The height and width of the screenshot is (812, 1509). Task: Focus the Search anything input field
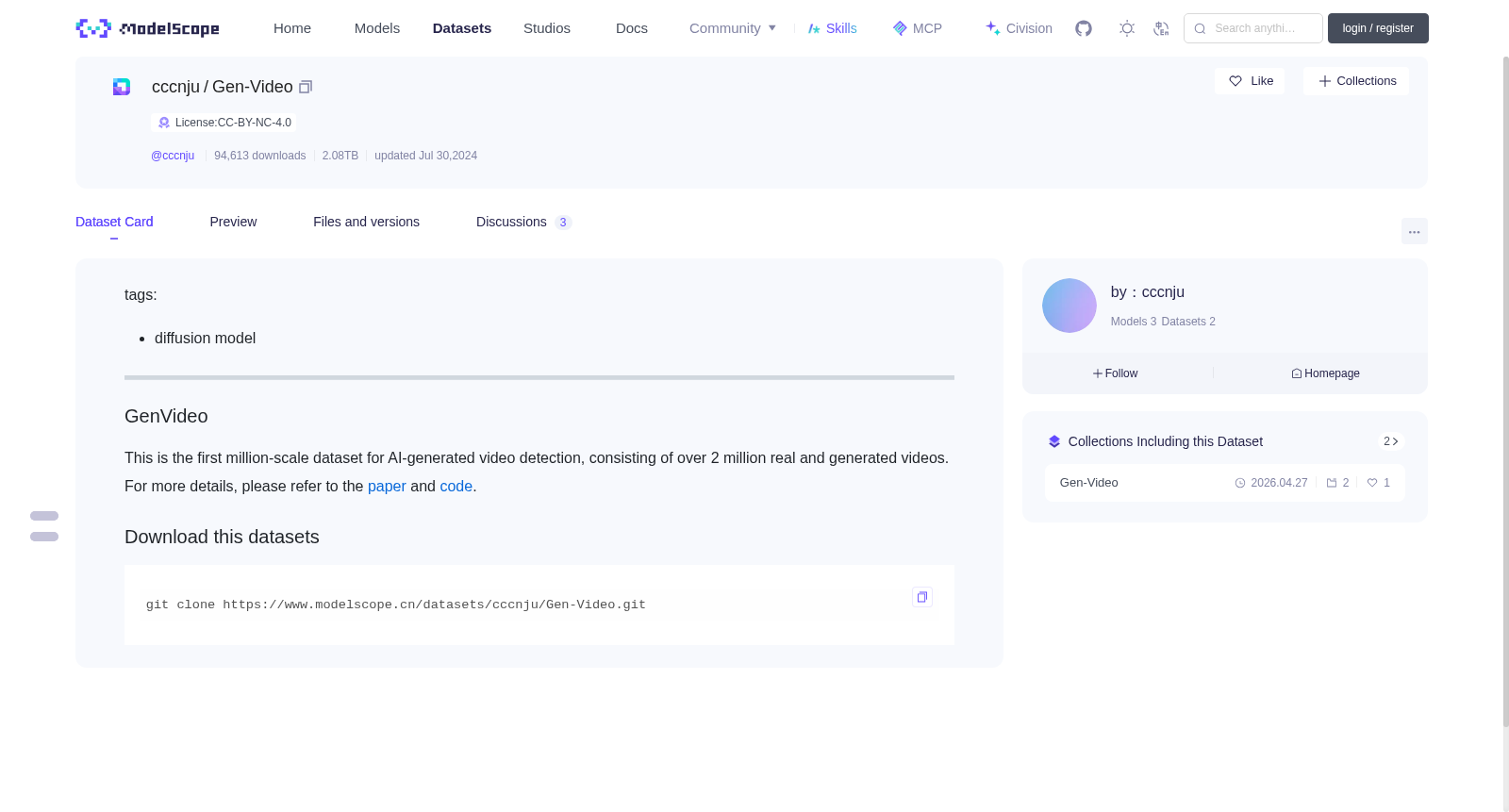pos(1253,28)
